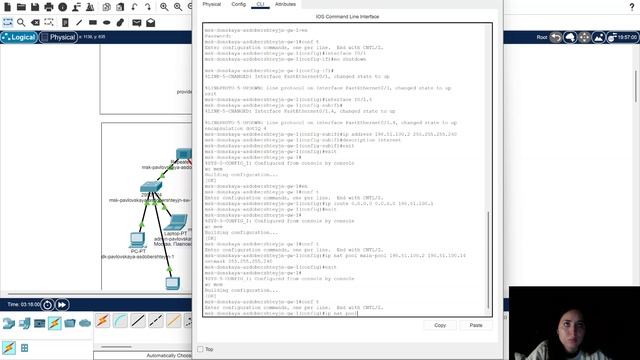
Task: Add a Complex PDU with open envelope icon
Action: click(151, 22)
